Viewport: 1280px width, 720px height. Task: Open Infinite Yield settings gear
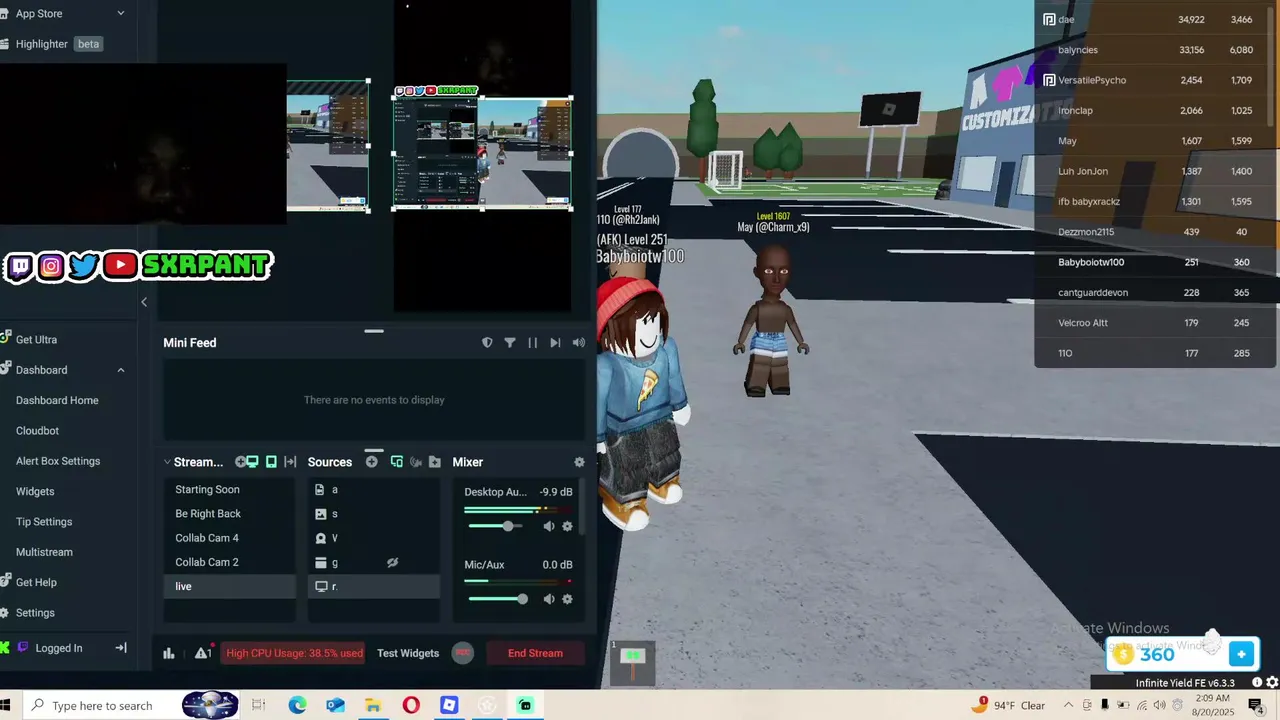(1272, 683)
